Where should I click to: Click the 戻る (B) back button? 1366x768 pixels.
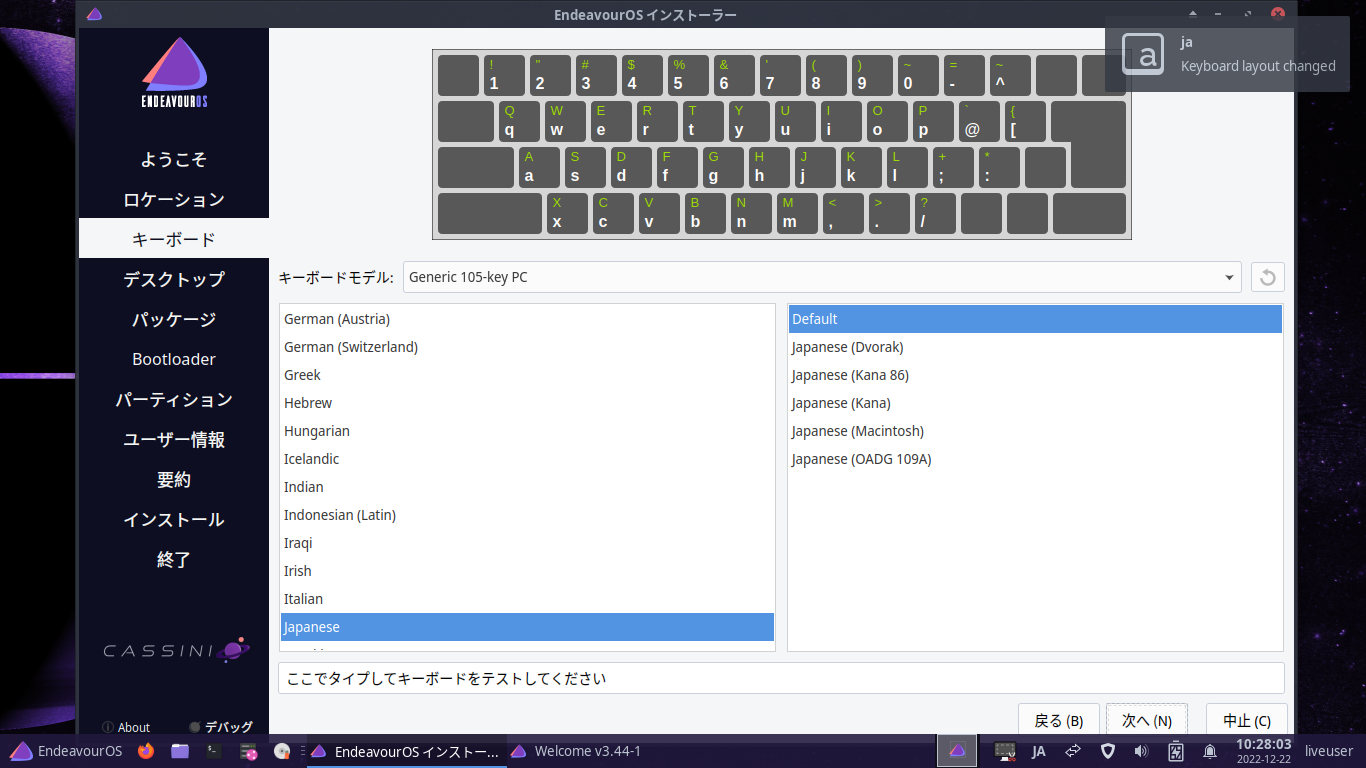[x=1059, y=720]
